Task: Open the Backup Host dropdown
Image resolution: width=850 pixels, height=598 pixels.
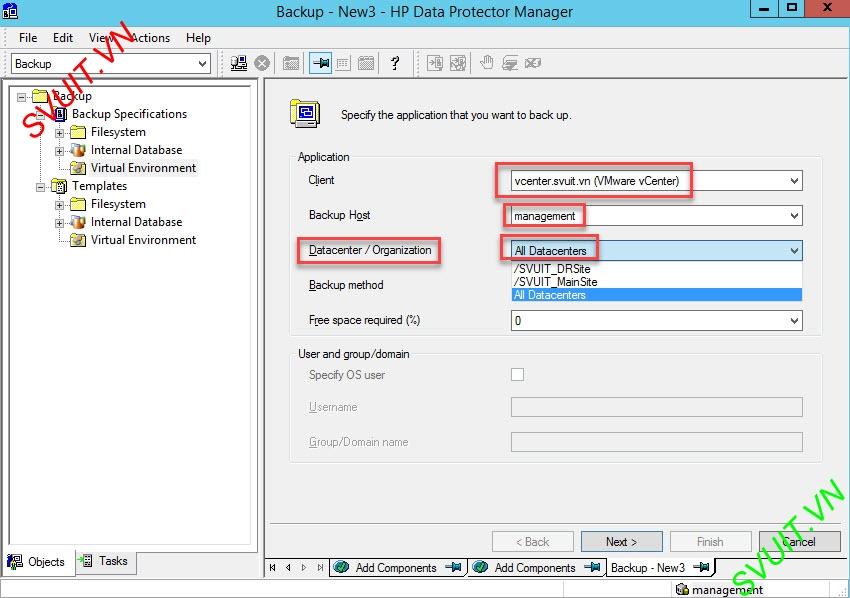Action: point(794,216)
